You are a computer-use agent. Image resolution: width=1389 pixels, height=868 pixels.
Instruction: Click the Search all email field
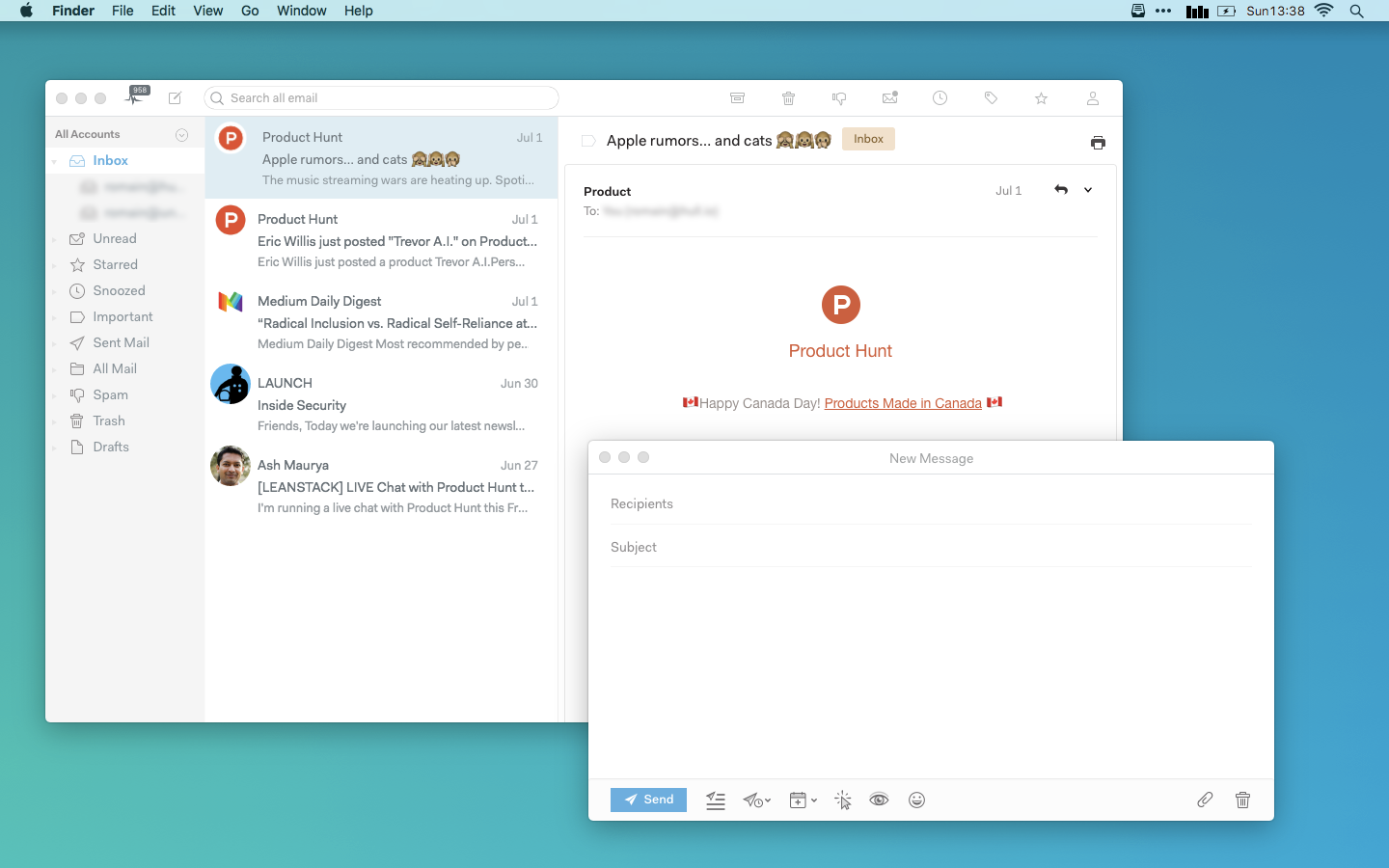[381, 97]
